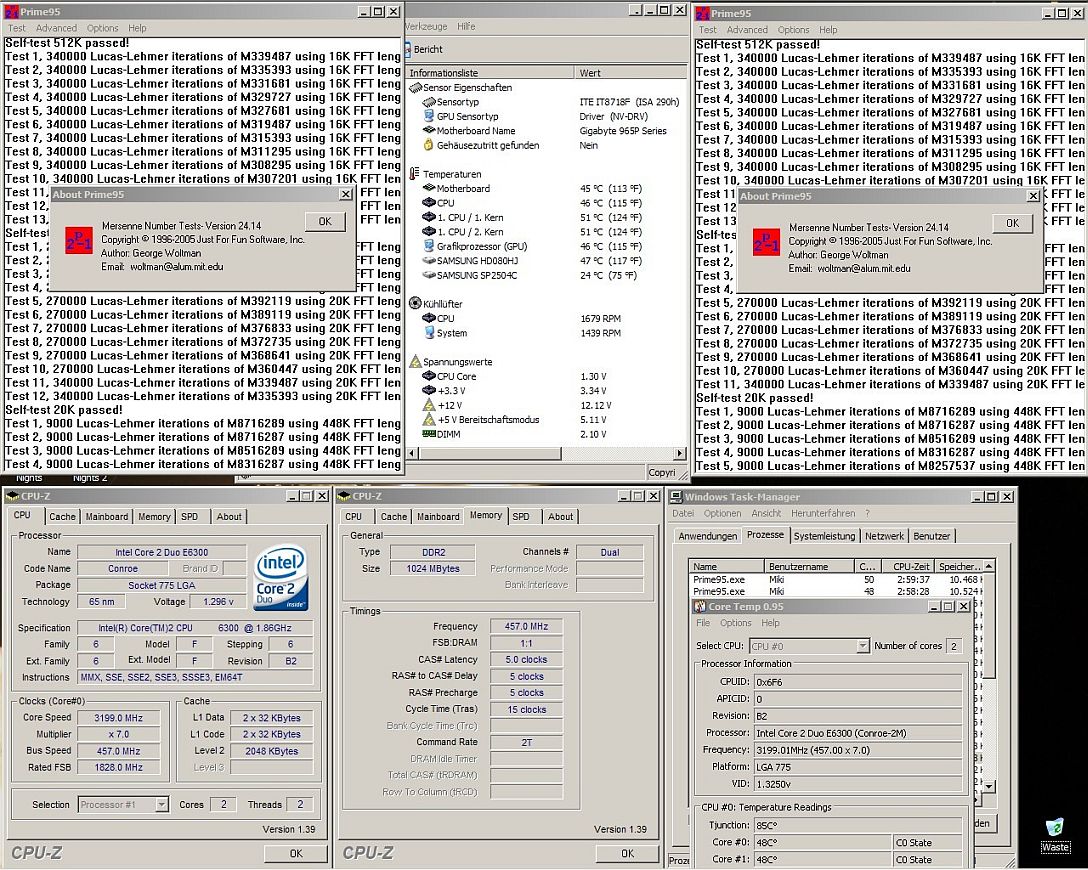This screenshot has width=1088, height=870.
Task: Click the Sensortyp row icon
Action: tap(429, 102)
